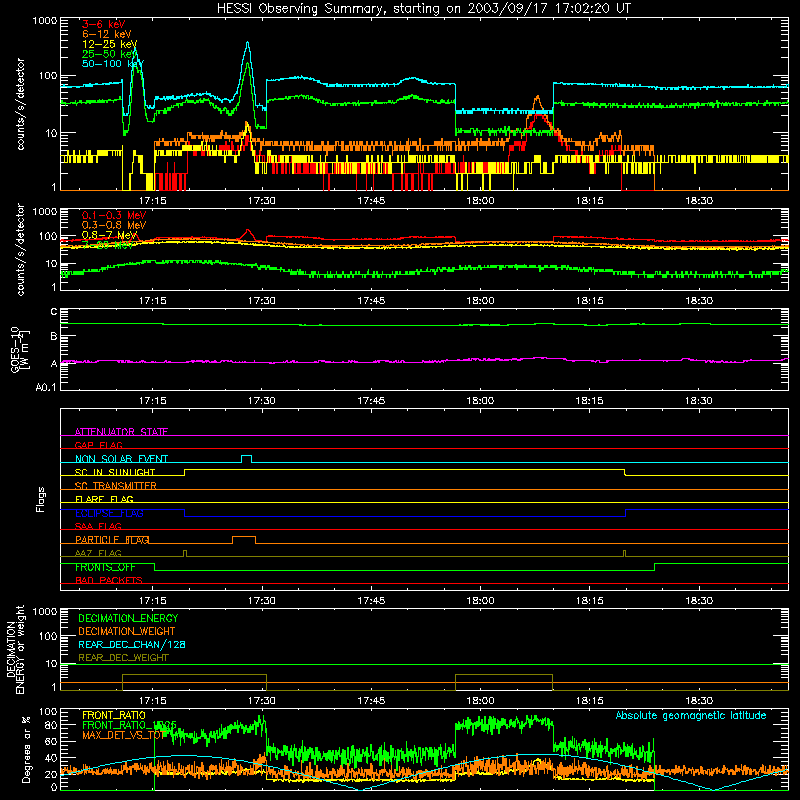Select the REAR_DEC_CHAN/128 legend label
Image resolution: width=800 pixels, height=800 pixels.
(132, 644)
